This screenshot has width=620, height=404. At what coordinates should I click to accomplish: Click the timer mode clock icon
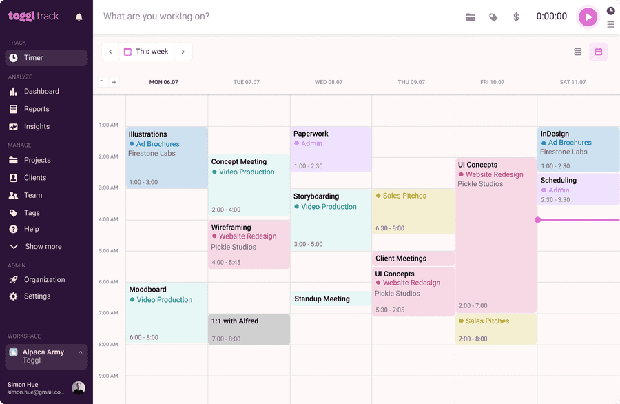[611, 11]
